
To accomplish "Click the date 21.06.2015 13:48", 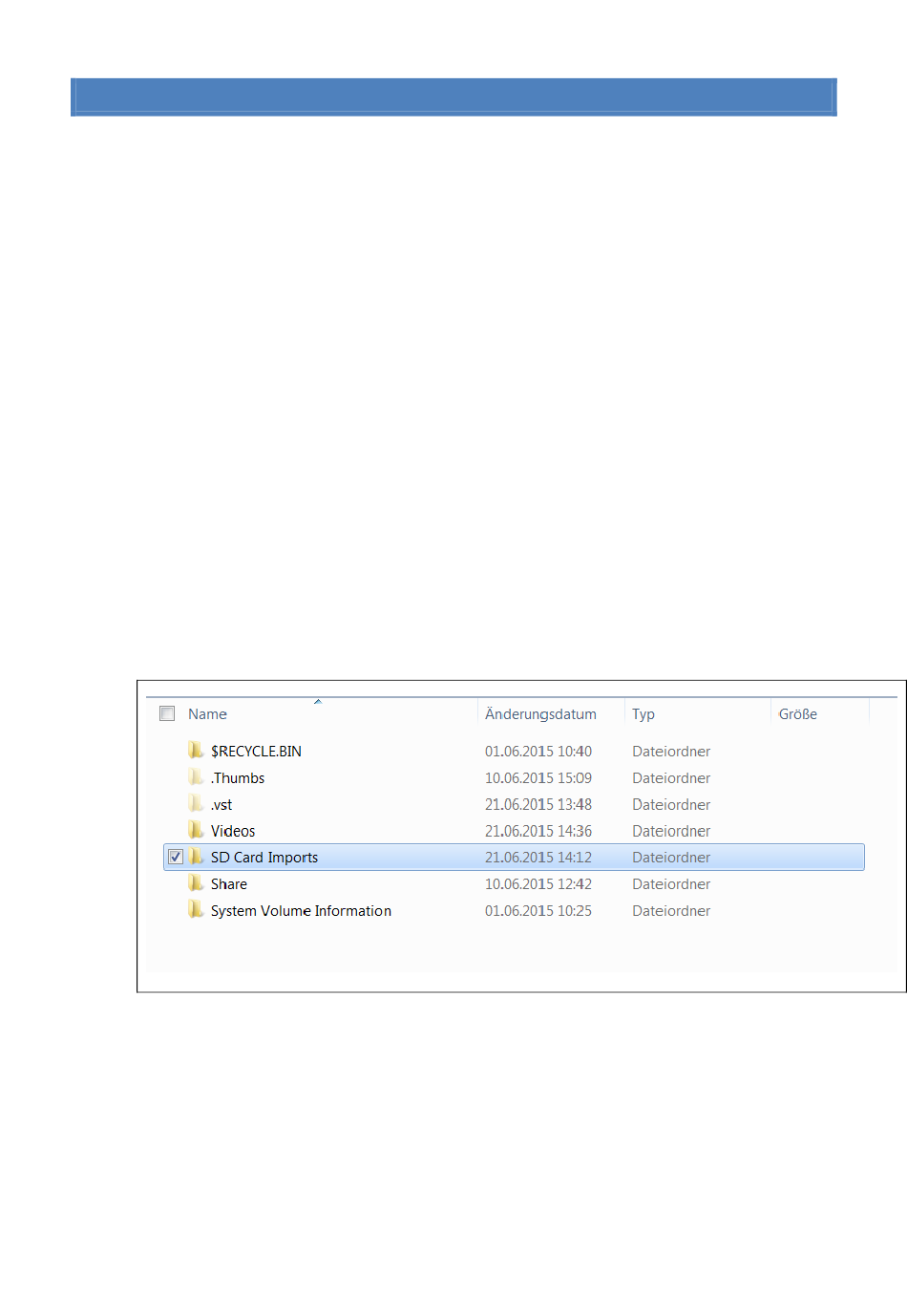I will 538,805.
